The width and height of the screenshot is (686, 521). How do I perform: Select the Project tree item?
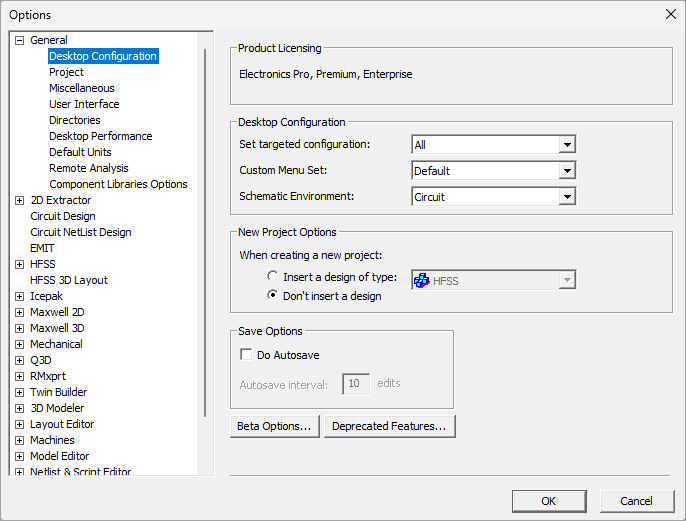pos(66,72)
